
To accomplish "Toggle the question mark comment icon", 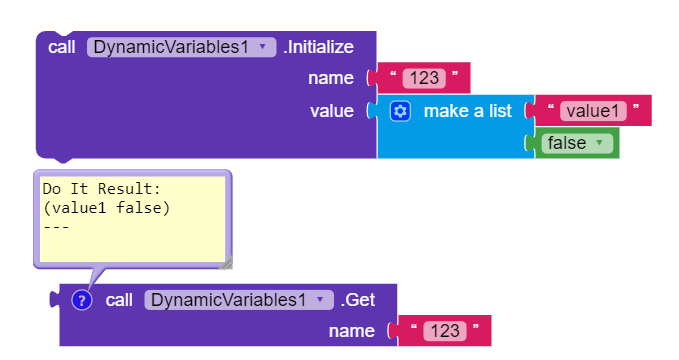I will (x=82, y=300).
